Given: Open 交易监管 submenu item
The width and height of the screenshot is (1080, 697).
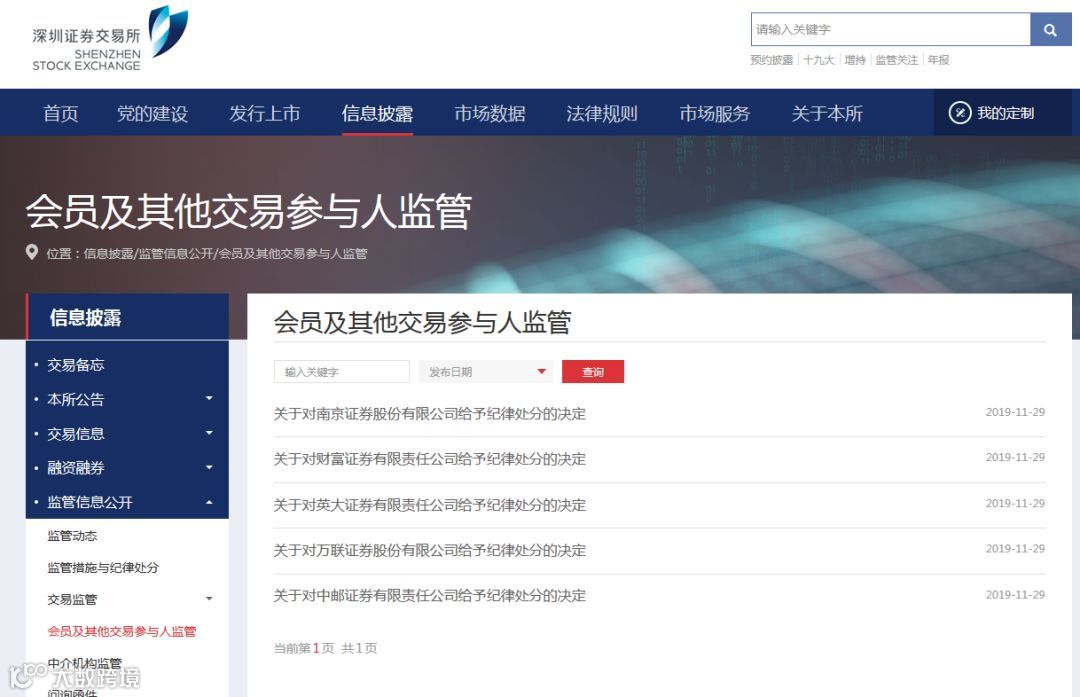Looking at the screenshot, I should point(72,599).
